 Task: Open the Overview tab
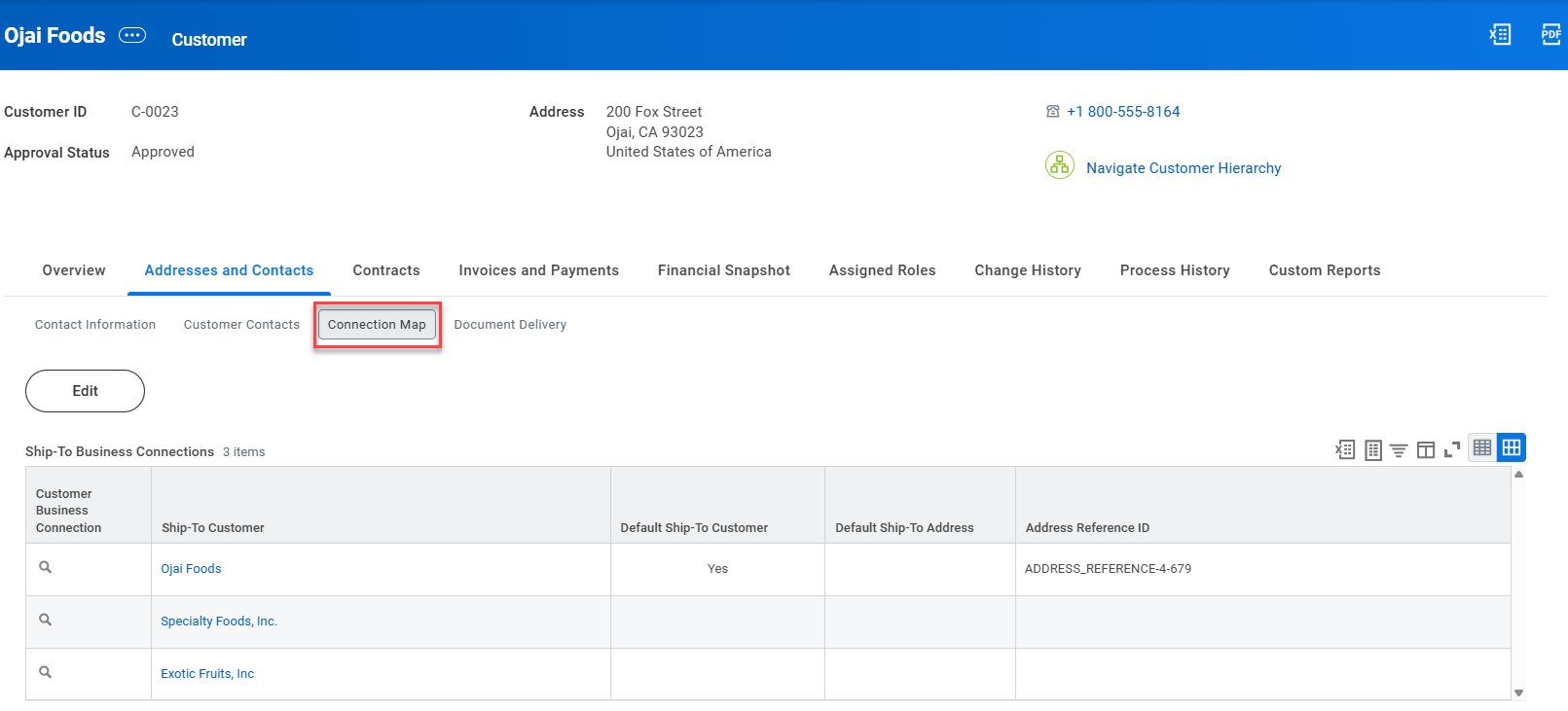pyautogui.click(x=74, y=270)
